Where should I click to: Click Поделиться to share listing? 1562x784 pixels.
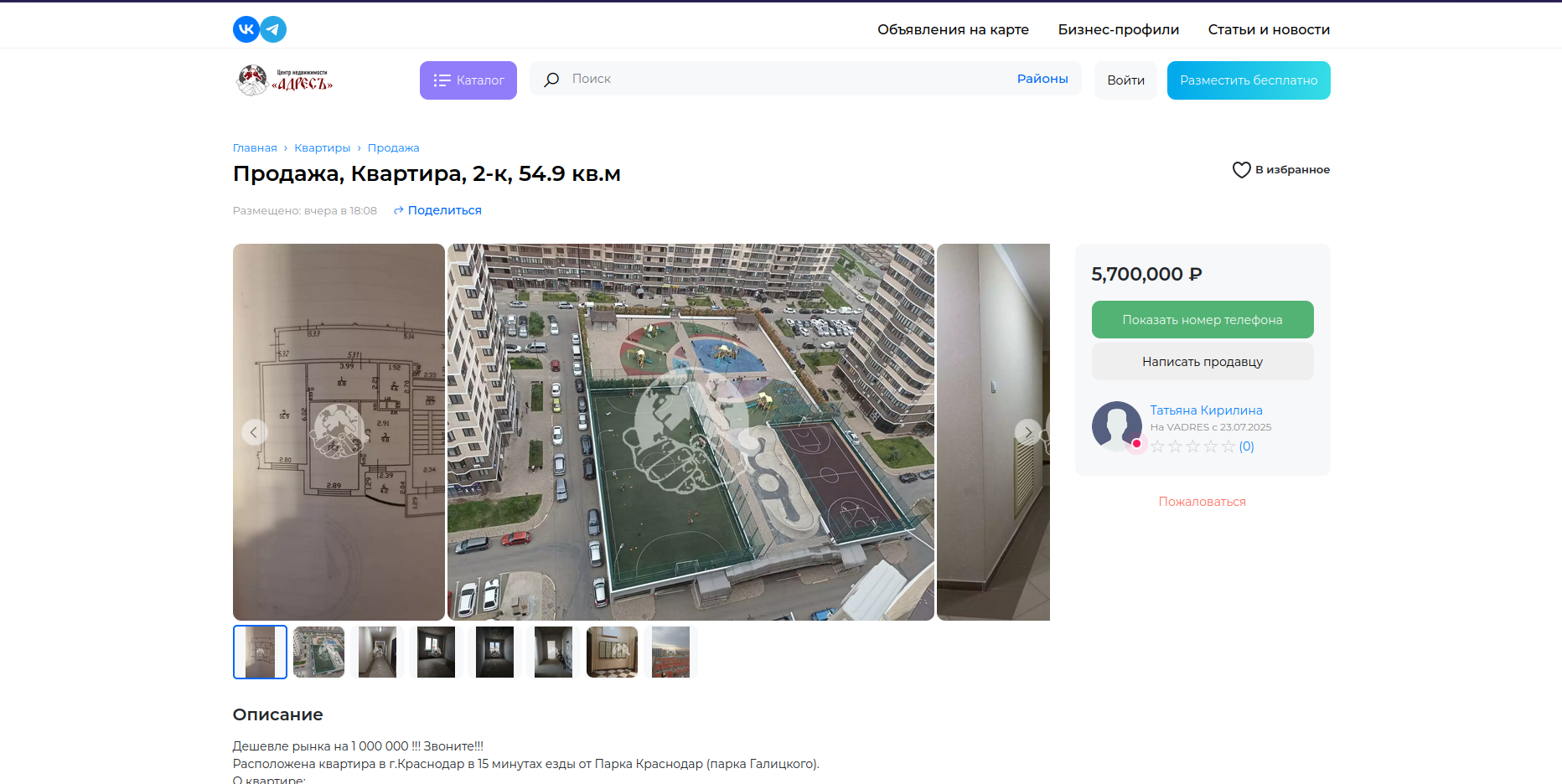(x=443, y=210)
